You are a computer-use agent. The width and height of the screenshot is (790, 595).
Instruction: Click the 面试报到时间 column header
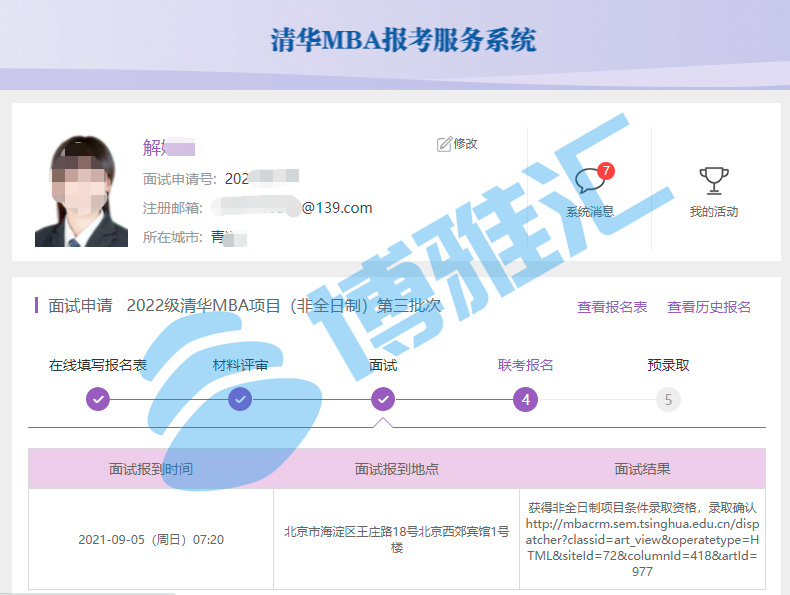151,469
